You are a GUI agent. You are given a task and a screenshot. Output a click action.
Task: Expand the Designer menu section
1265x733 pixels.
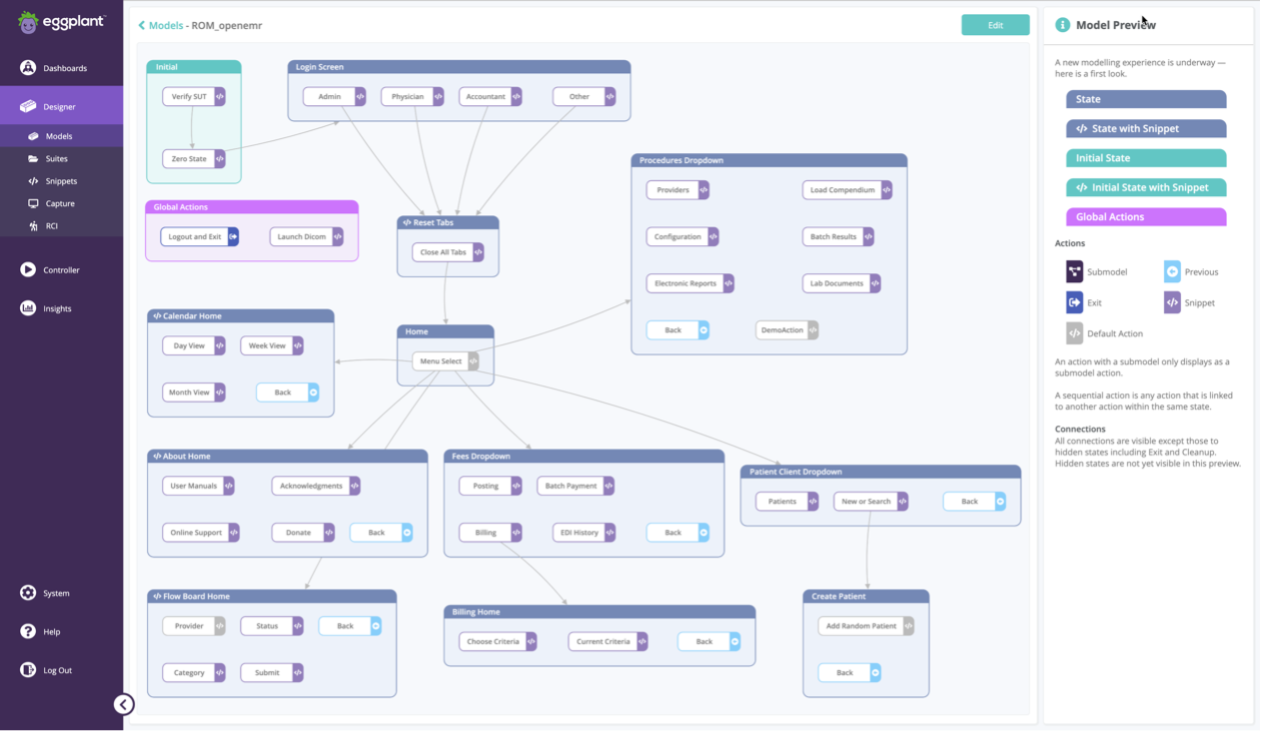tap(60, 106)
